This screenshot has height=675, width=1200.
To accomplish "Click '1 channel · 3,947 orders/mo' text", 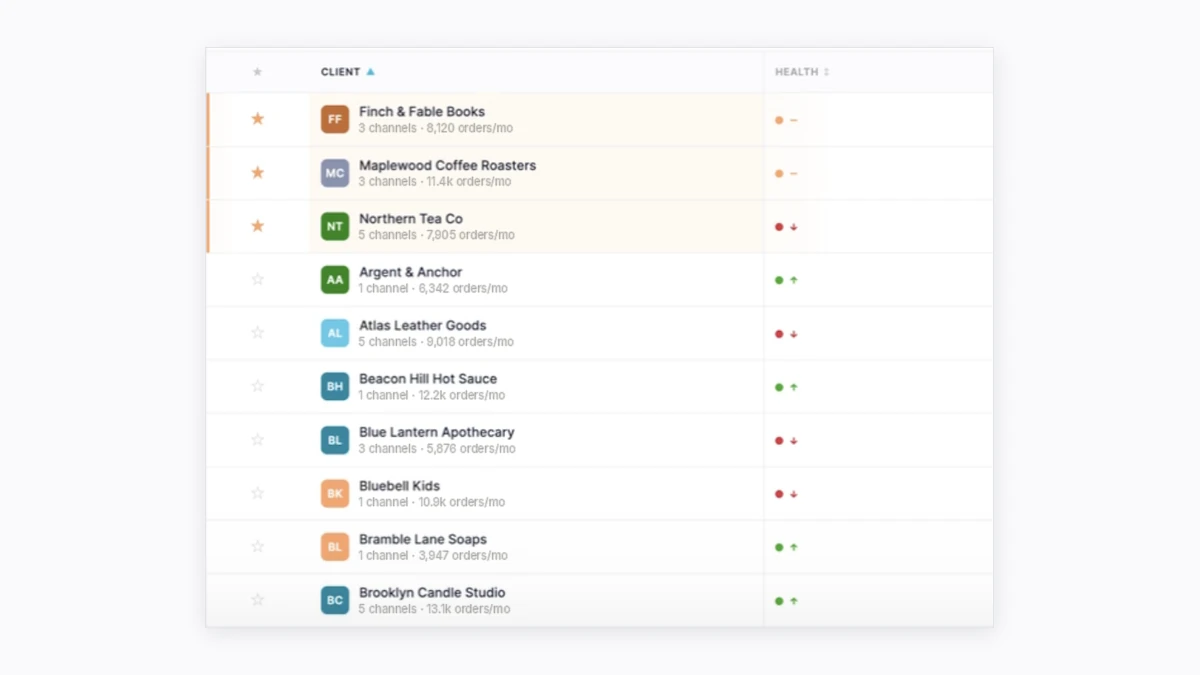I will pyautogui.click(x=433, y=555).
